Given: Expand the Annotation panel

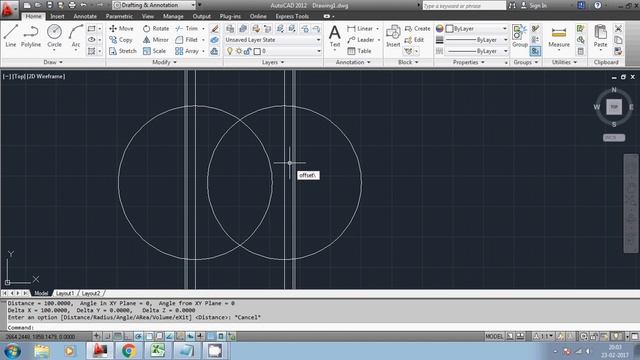Looking at the screenshot, I should (353, 62).
